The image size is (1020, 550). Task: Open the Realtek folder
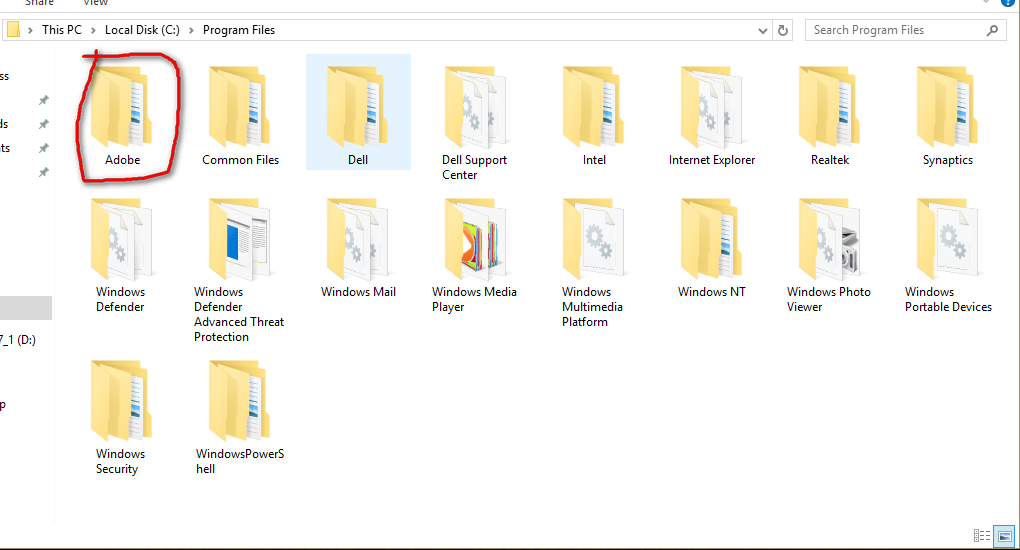pyautogui.click(x=830, y=107)
